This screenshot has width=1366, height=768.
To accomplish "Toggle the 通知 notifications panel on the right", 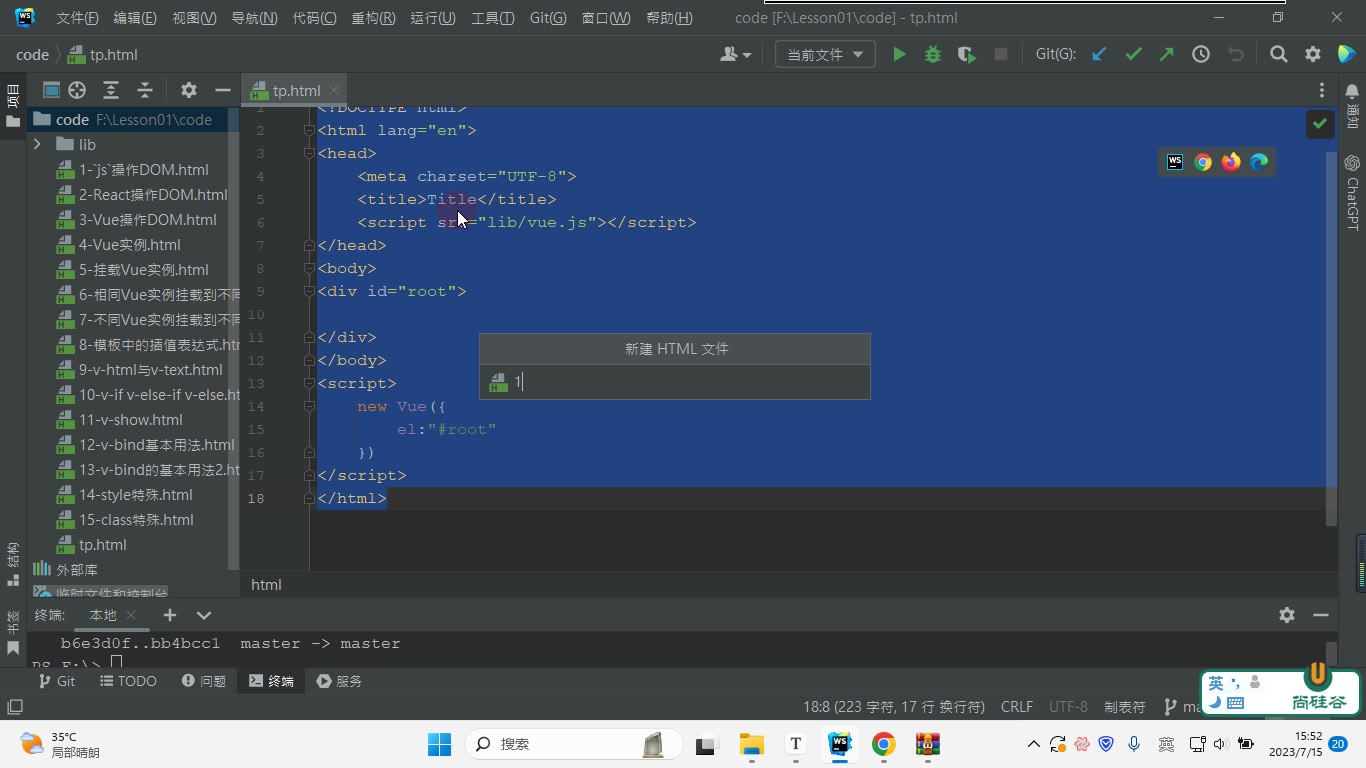I will 1352,105.
